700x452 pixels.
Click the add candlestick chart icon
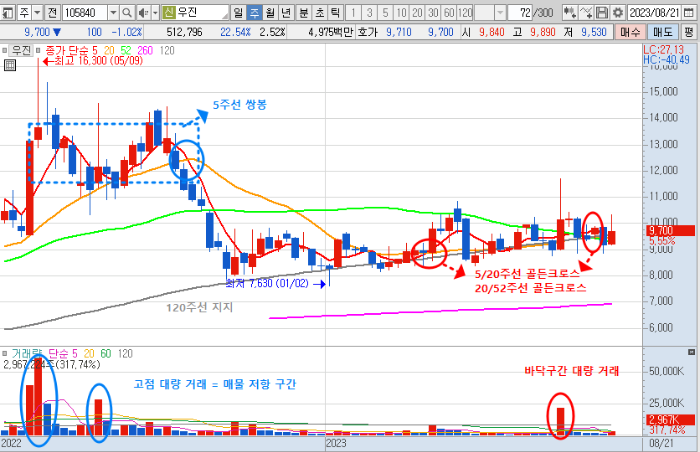(569, 13)
